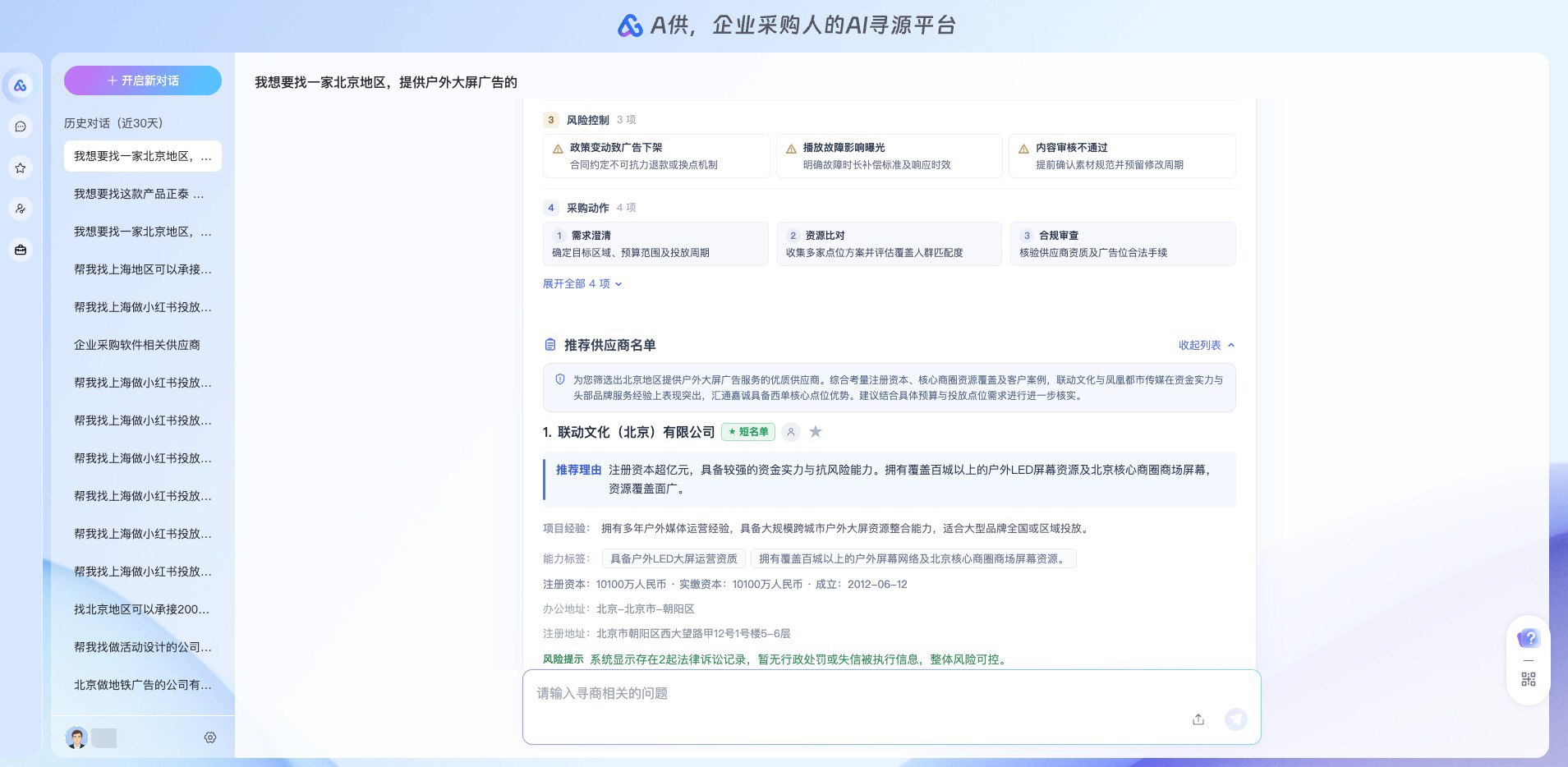Open history chat 北京做地铁广告的公司有
The height and width of the screenshot is (767, 1568).
click(143, 685)
